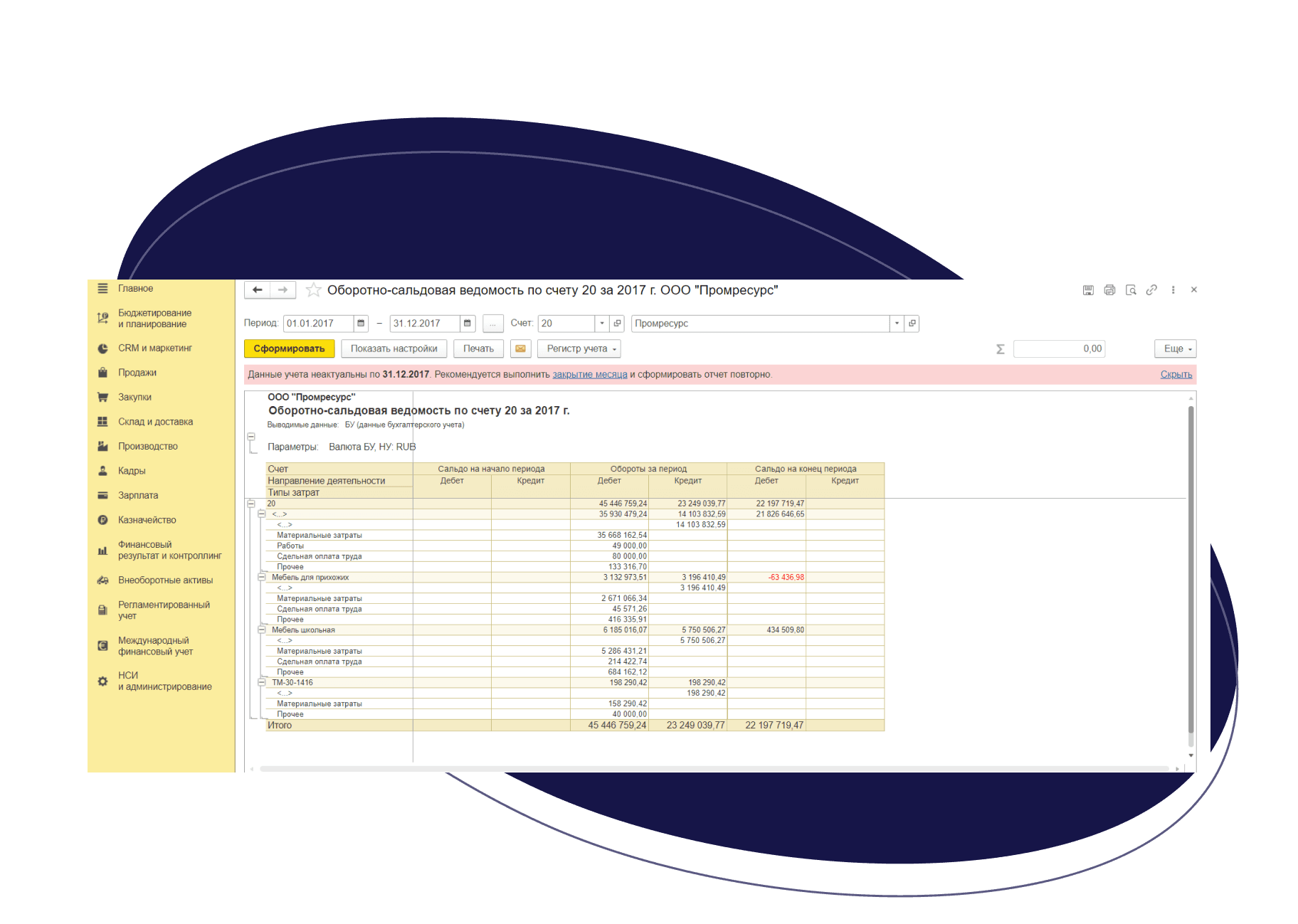Click the save report diskette icon
This screenshot has width=1298, height=924.
tap(1088, 290)
